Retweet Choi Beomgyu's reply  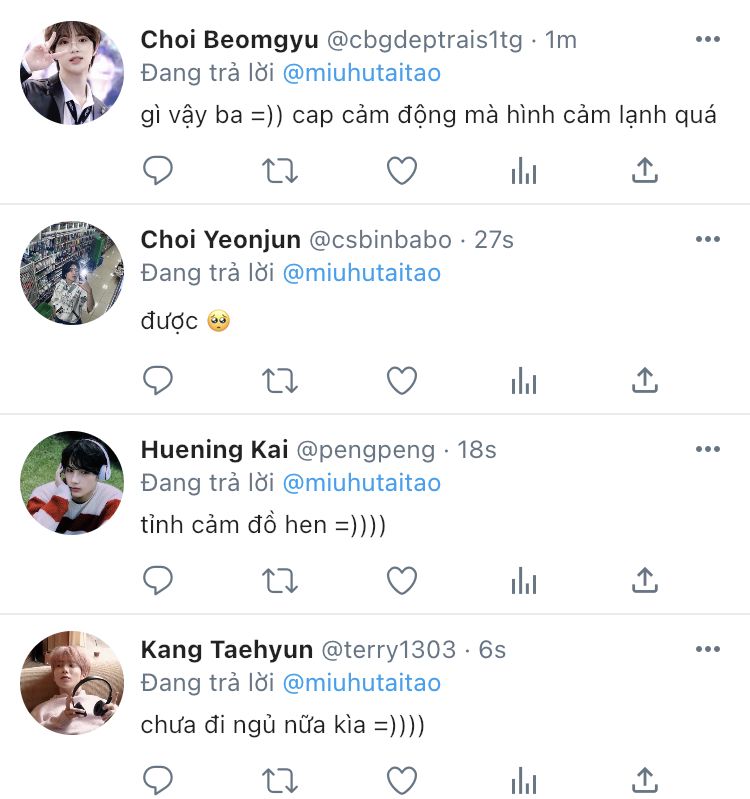click(x=280, y=171)
